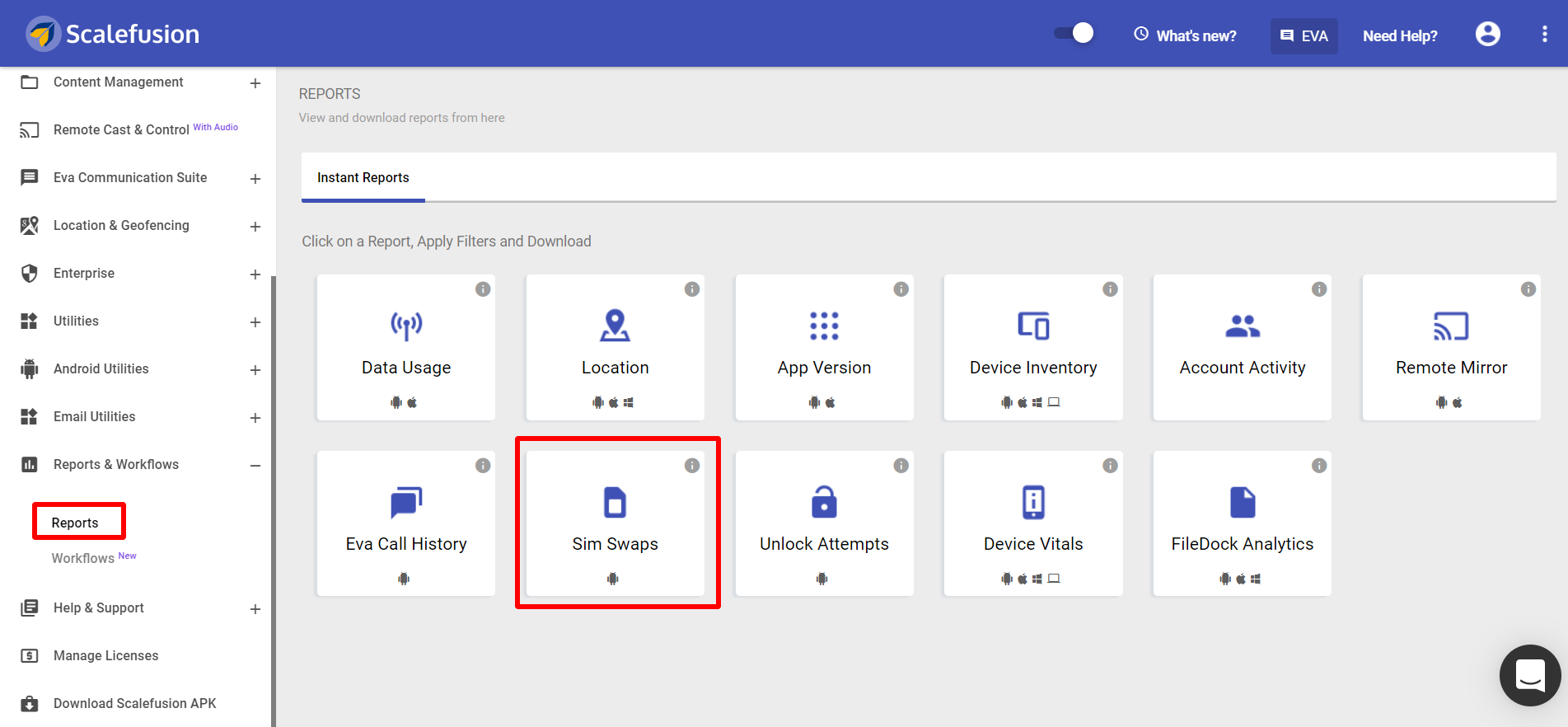Open Manage Licenses
This screenshot has width=1568, height=727.
[x=105, y=655]
